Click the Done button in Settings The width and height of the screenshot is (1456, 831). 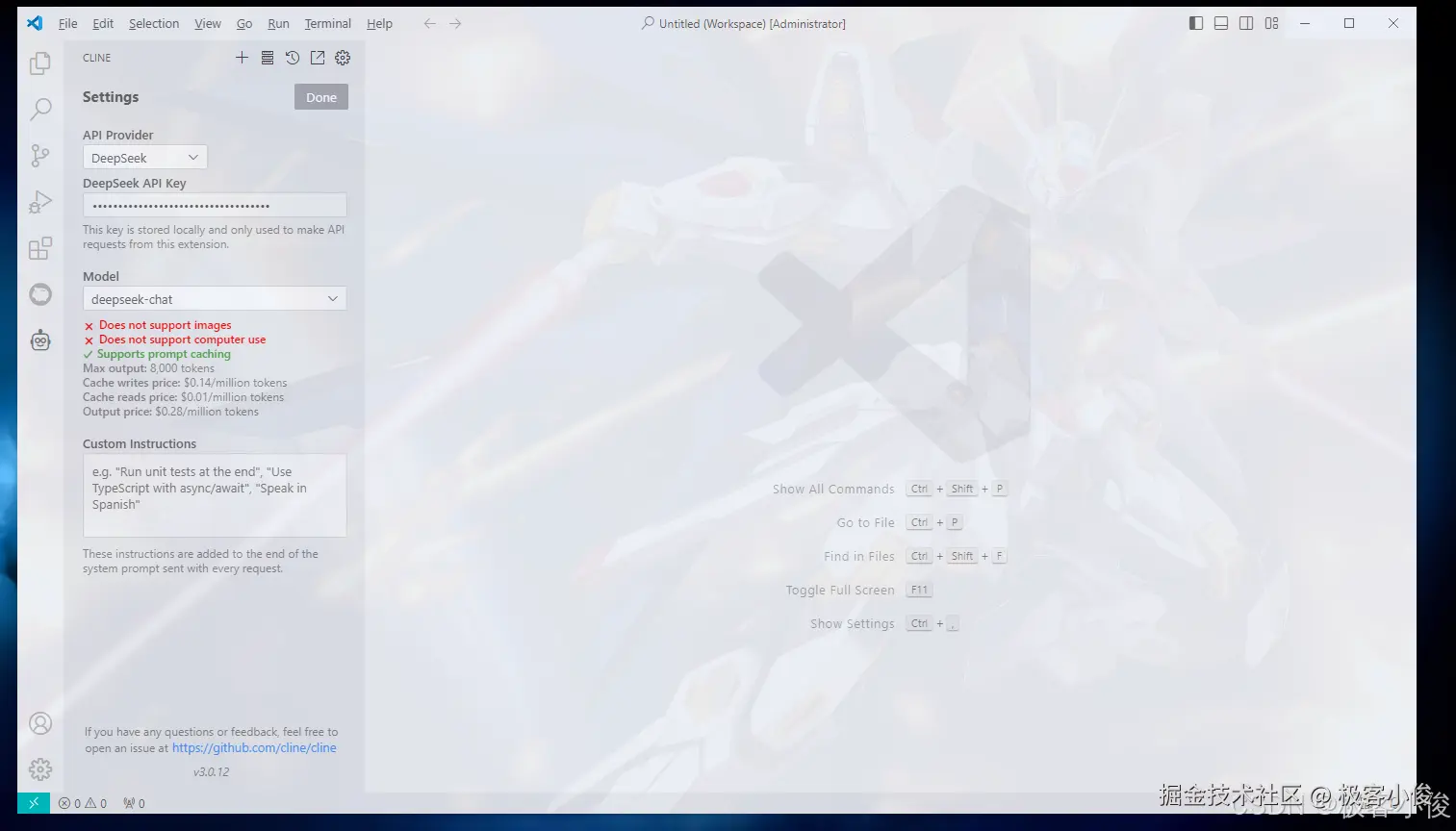(x=321, y=97)
